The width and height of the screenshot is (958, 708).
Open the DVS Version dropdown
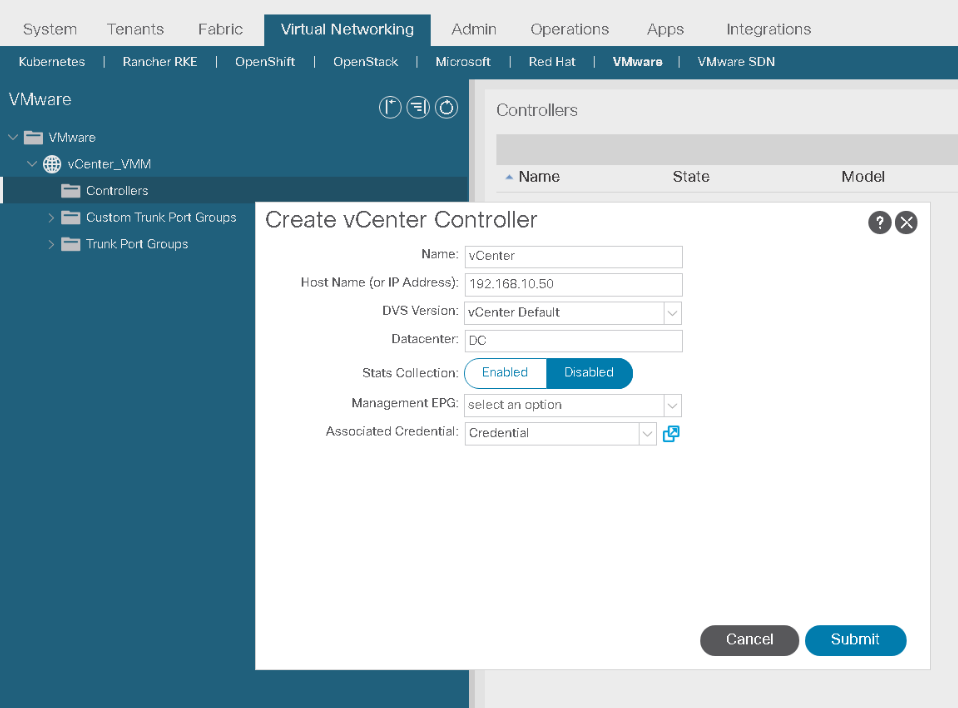[x=672, y=313]
